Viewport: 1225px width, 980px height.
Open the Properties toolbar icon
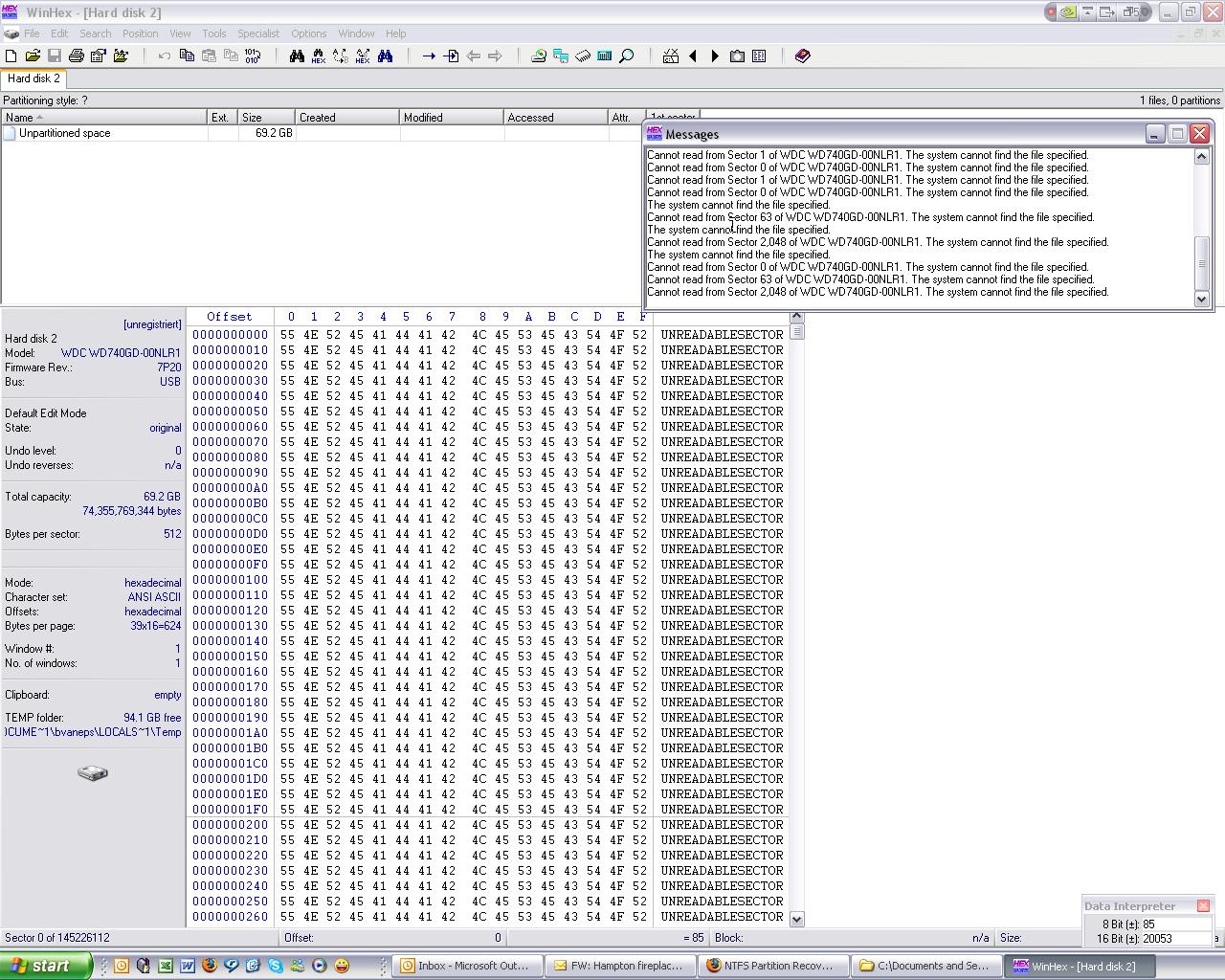pos(99,56)
